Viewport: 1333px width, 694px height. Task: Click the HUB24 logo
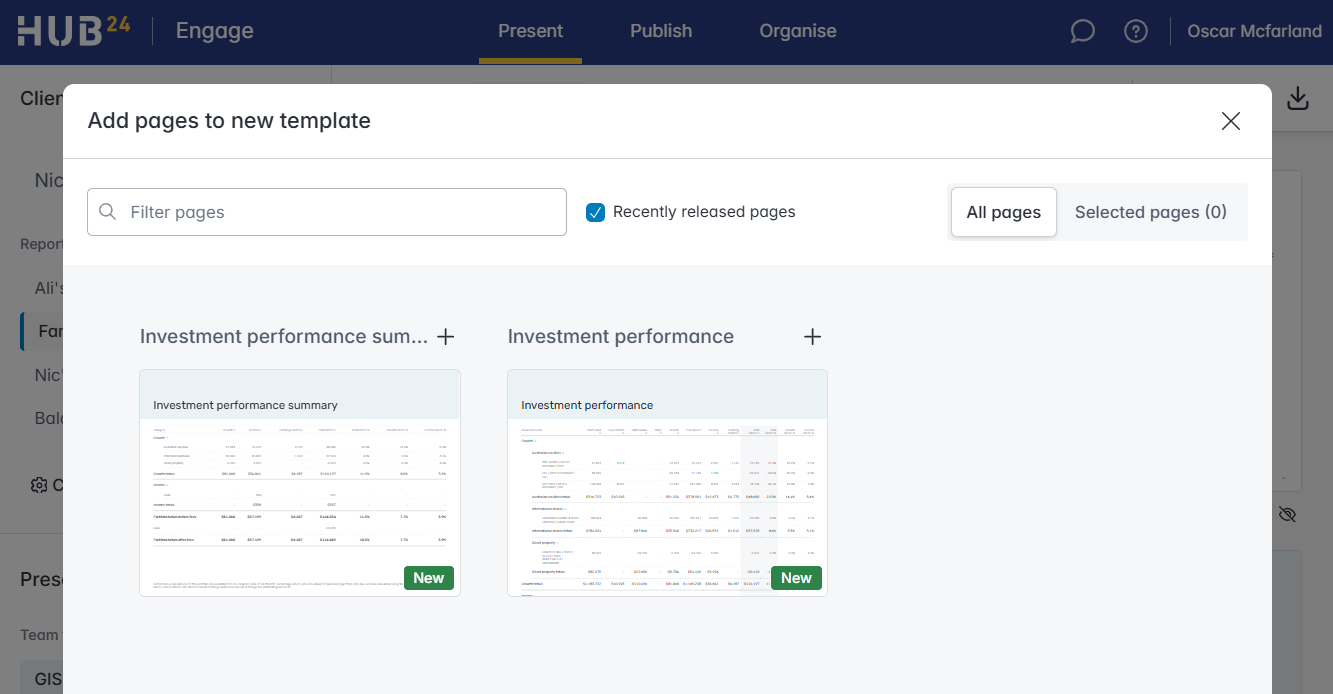tap(73, 31)
